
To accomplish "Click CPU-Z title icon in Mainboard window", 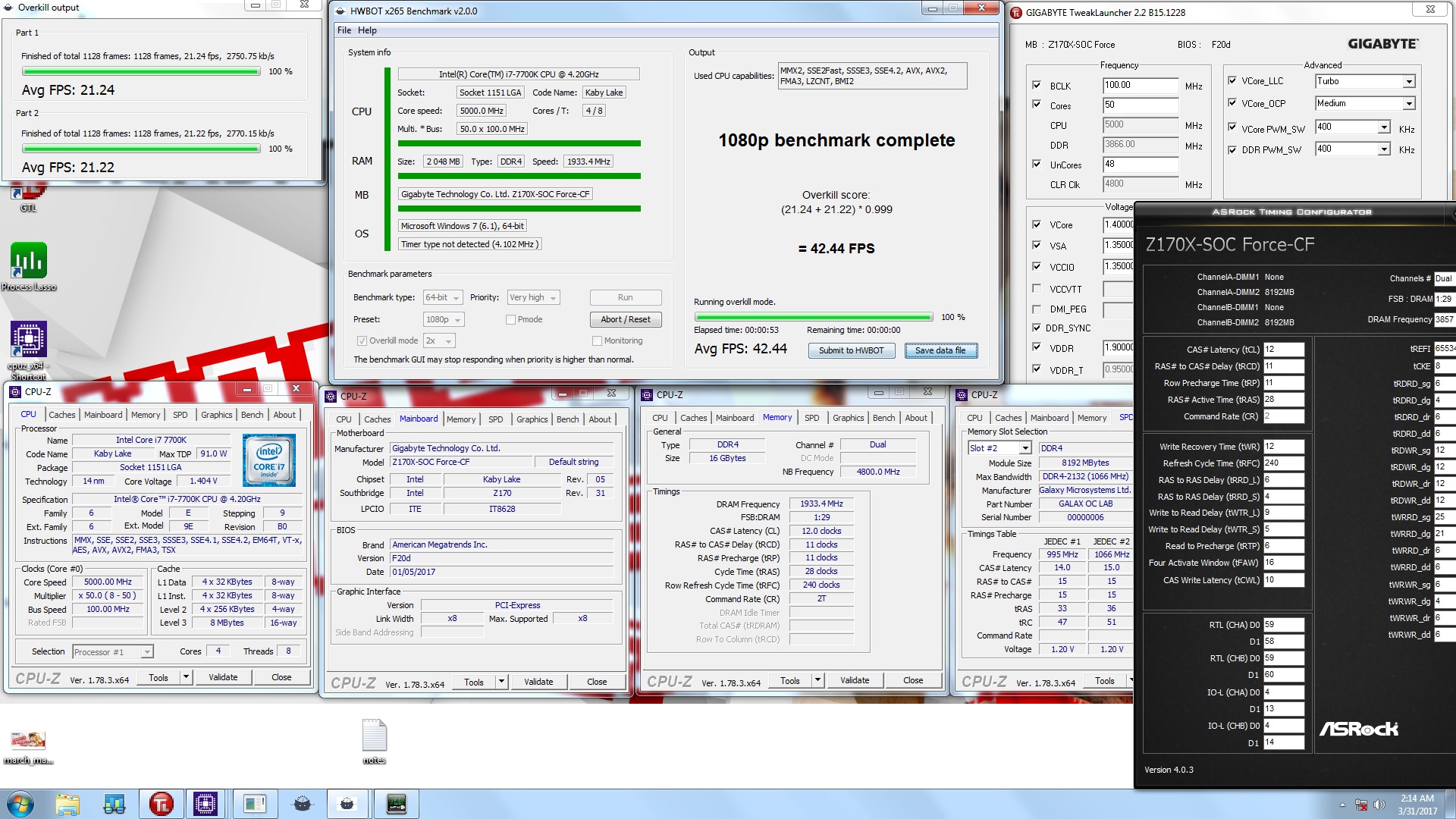I will point(331,396).
